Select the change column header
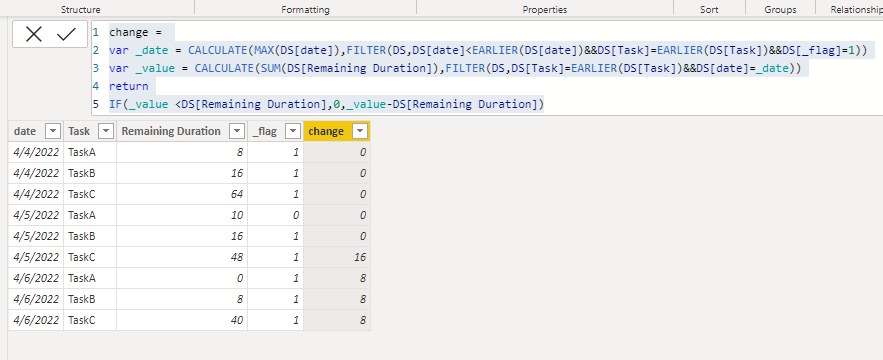This screenshot has width=883, height=360. (337, 131)
